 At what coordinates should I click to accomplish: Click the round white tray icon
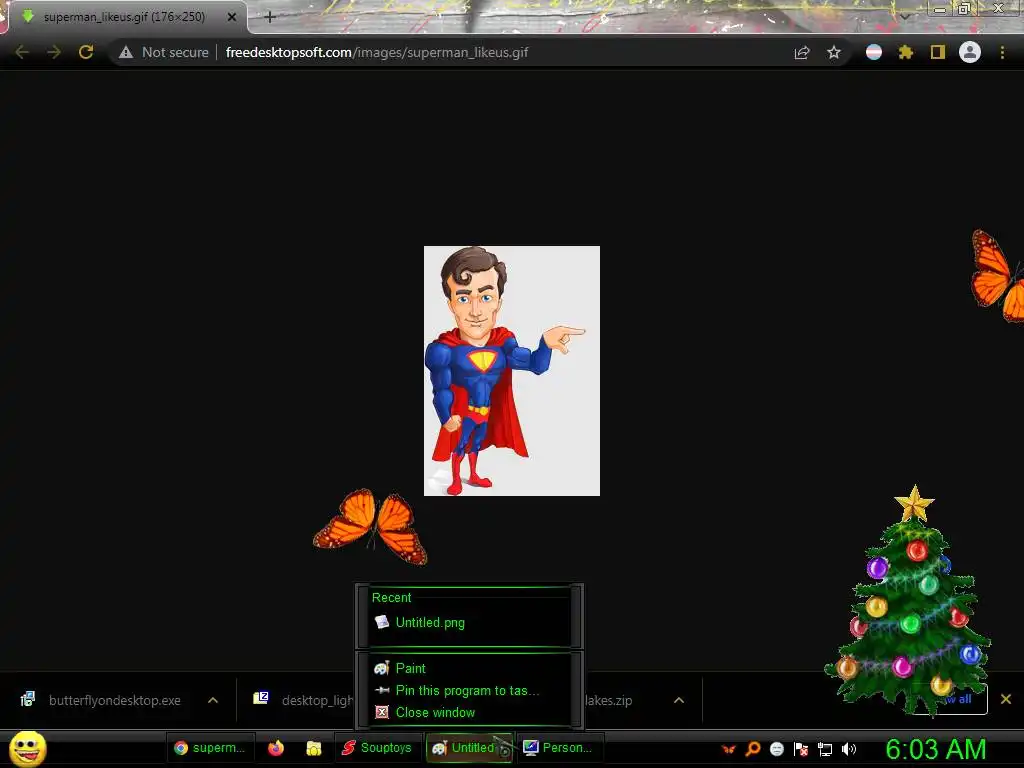point(776,749)
